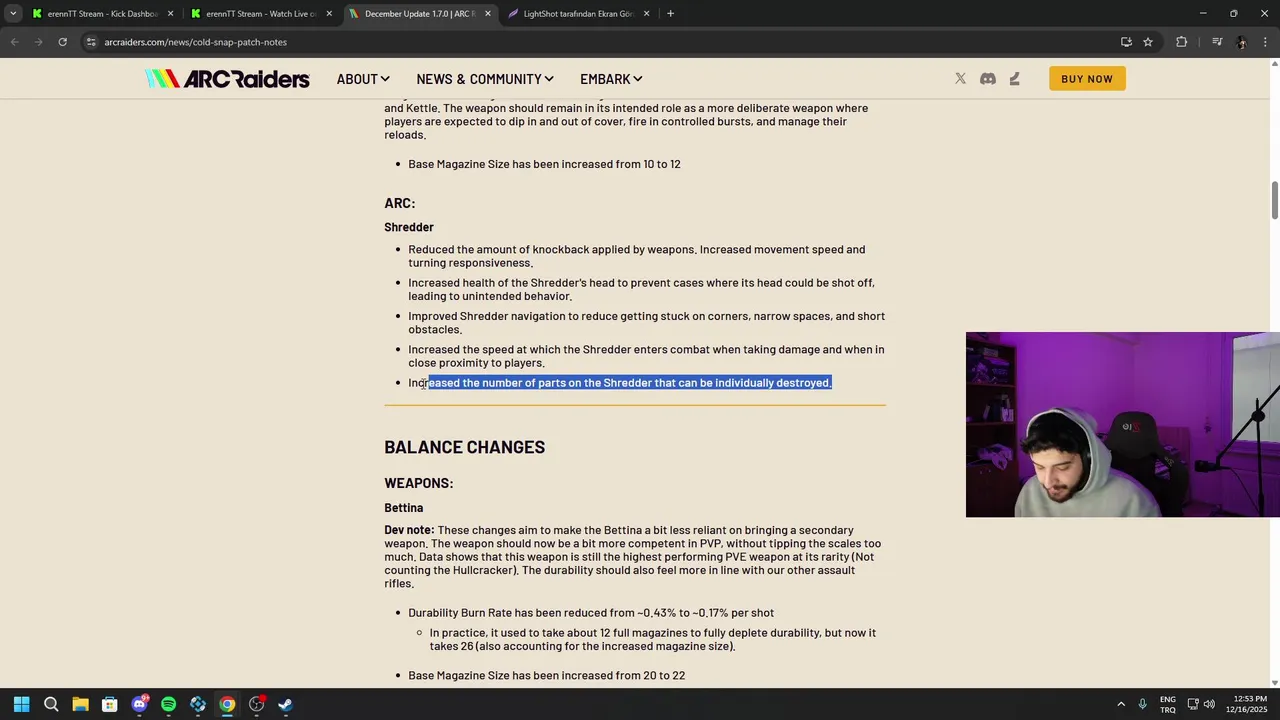Viewport: 1280px width, 720px height.
Task: Click the 'Dev note:' label under Bettina
Action: (409, 530)
